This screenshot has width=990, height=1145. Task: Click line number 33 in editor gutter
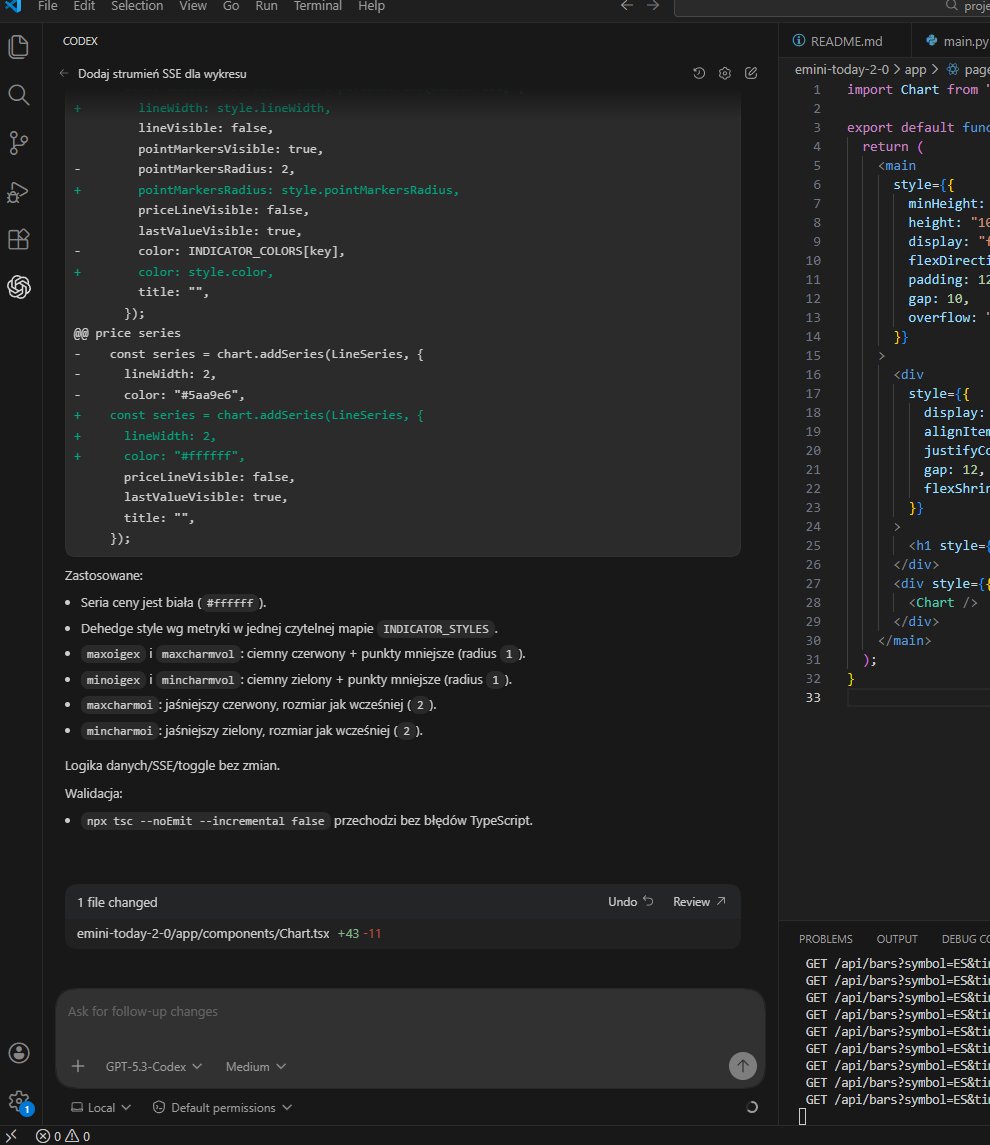pos(813,697)
